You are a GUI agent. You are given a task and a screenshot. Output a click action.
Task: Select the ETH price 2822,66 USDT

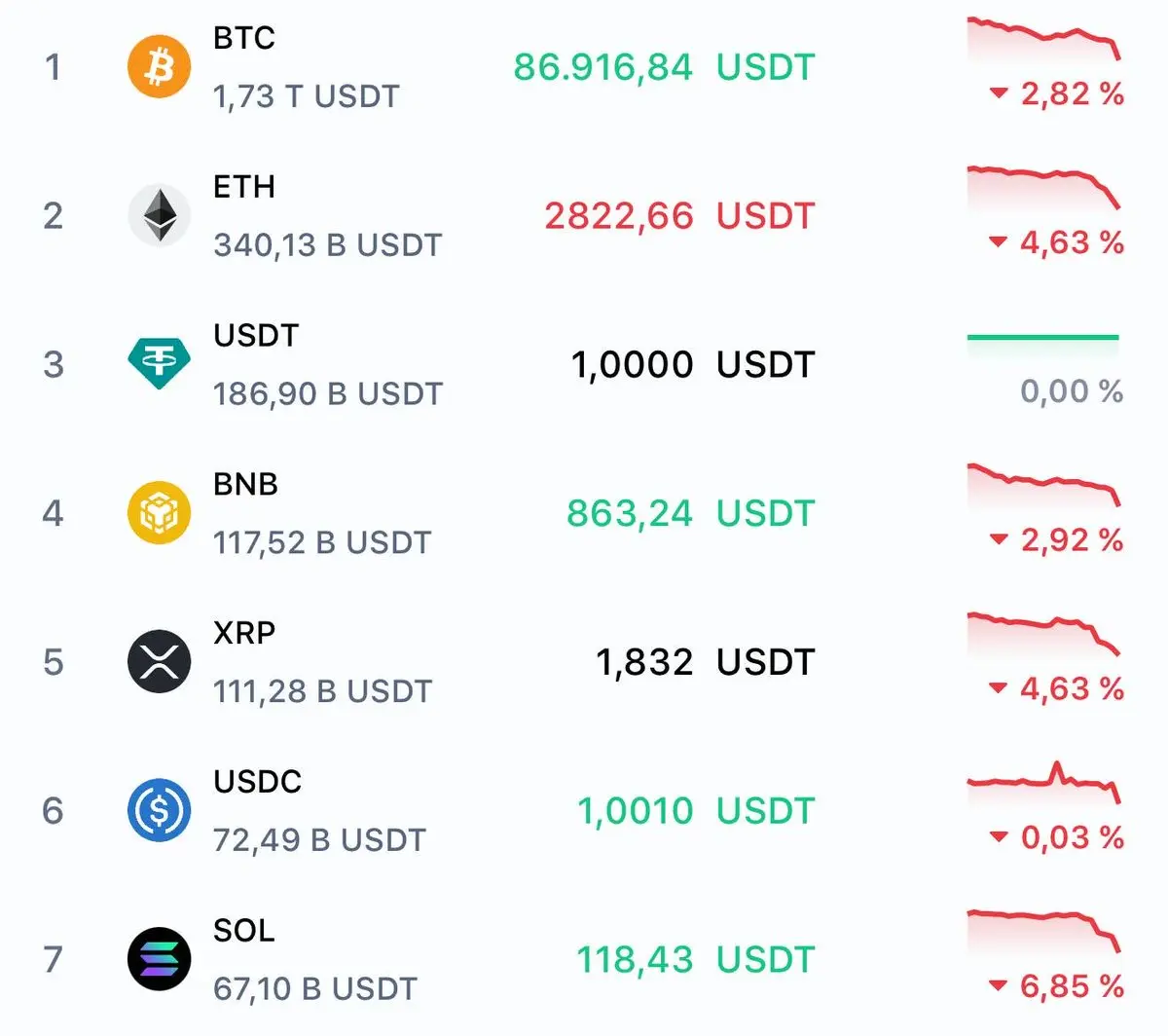pos(678,215)
